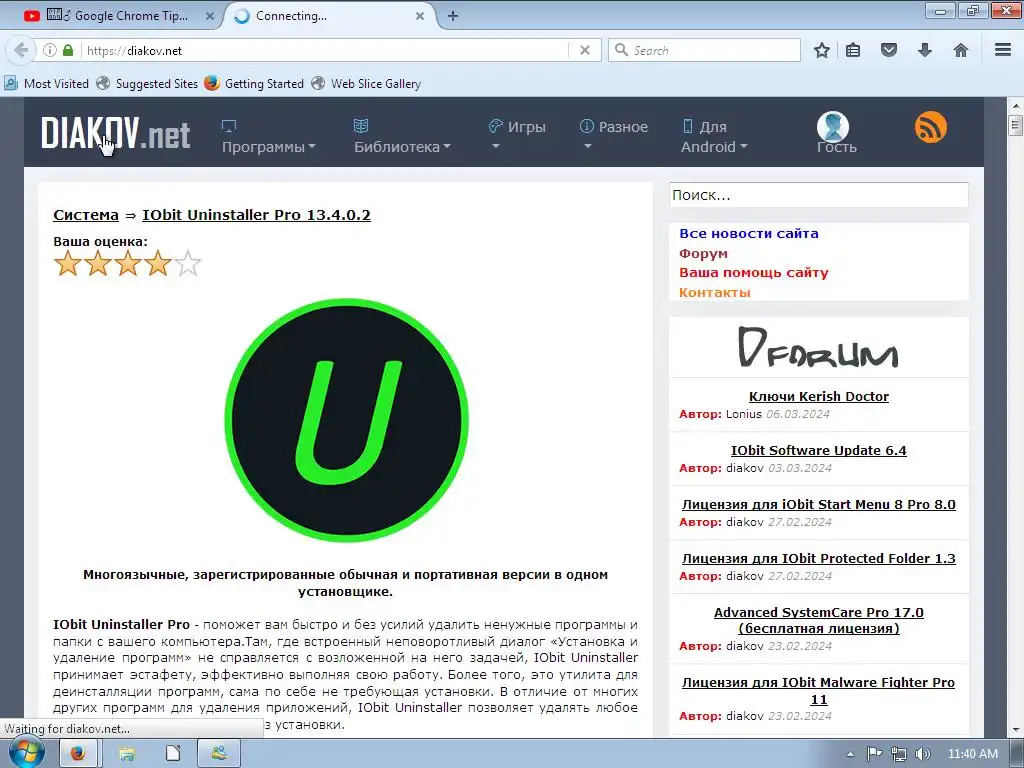Open Getting Started bookmark
Image resolution: width=1024 pixels, height=768 pixels.
pos(254,84)
